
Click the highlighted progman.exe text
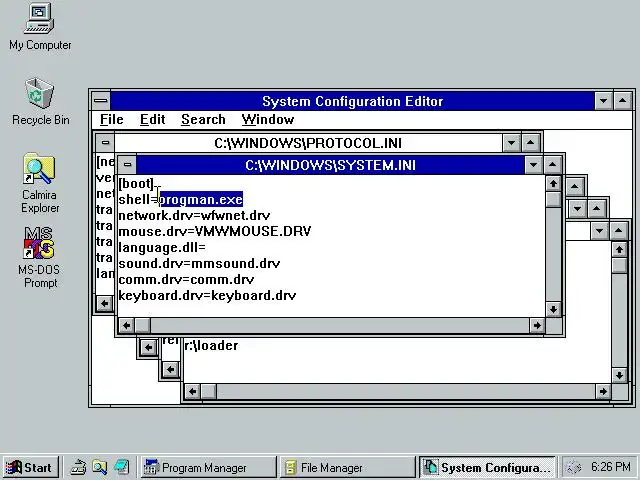pos(201,199)
